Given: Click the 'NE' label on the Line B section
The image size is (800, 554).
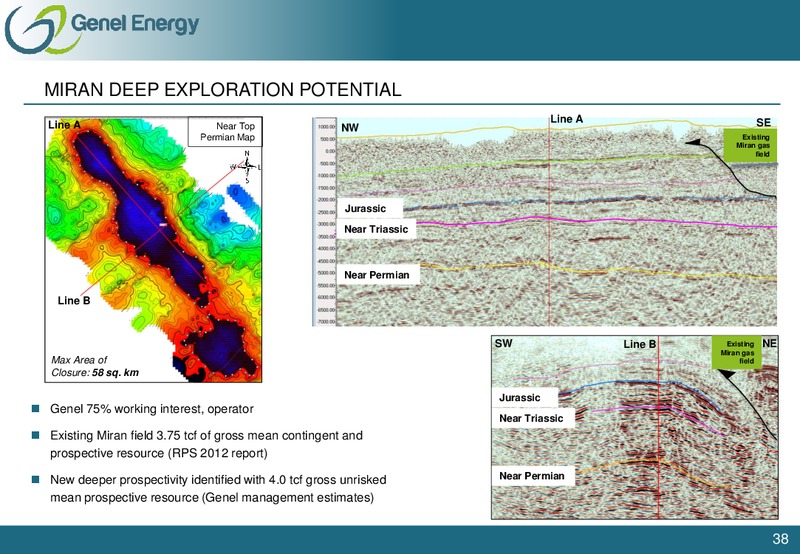Looking at the screenshot, I should (769, 343).
